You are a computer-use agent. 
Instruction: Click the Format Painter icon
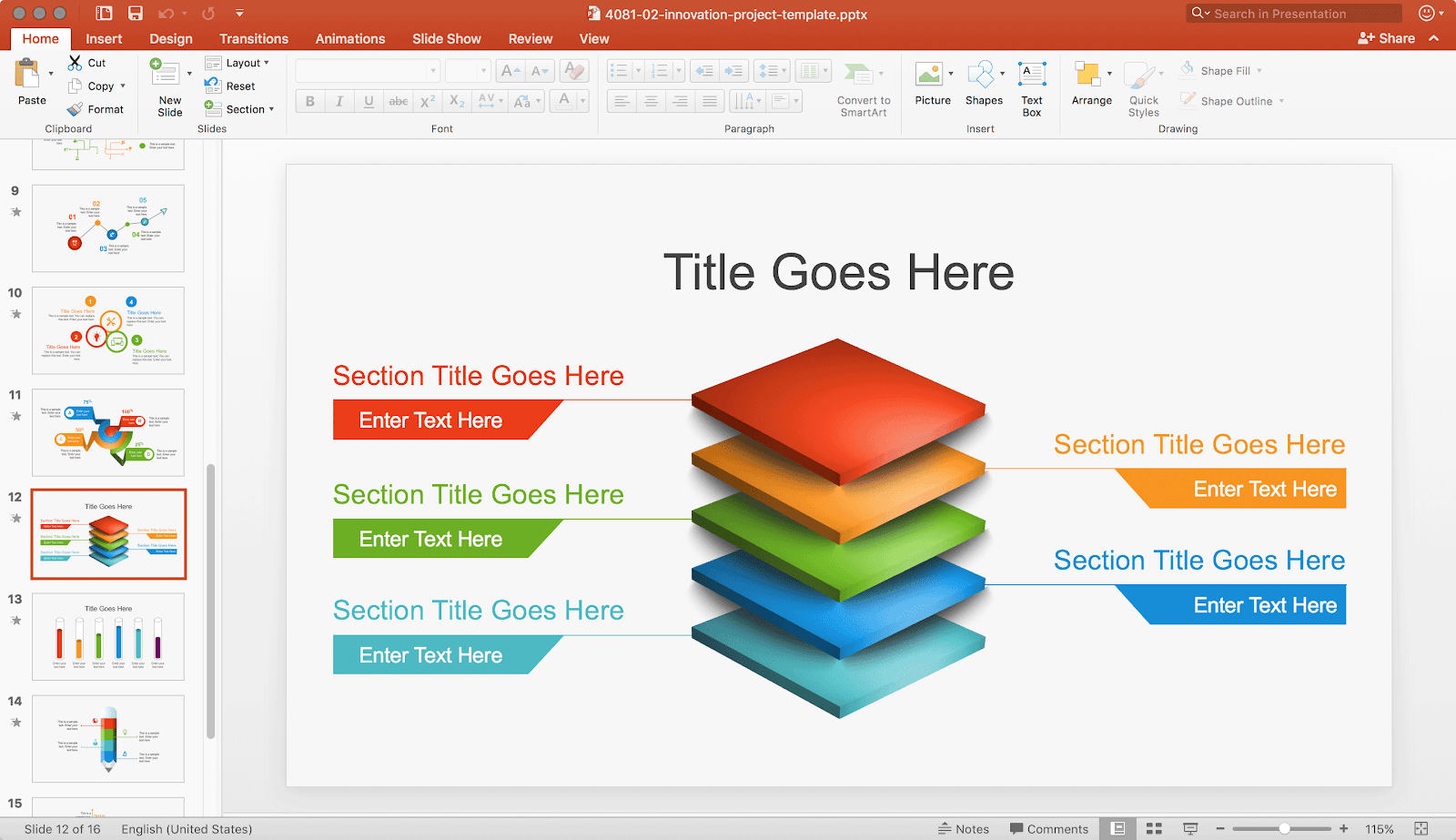75,108
